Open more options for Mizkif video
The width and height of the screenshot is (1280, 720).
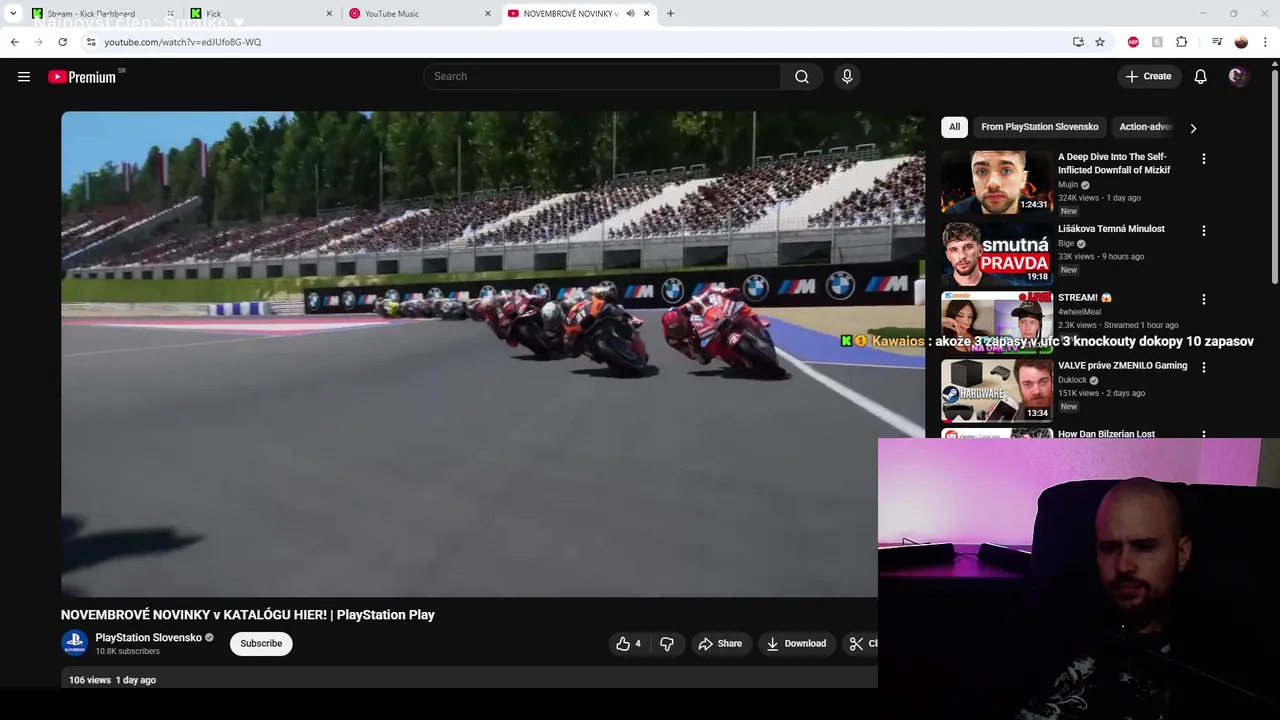pos(1204,159)
